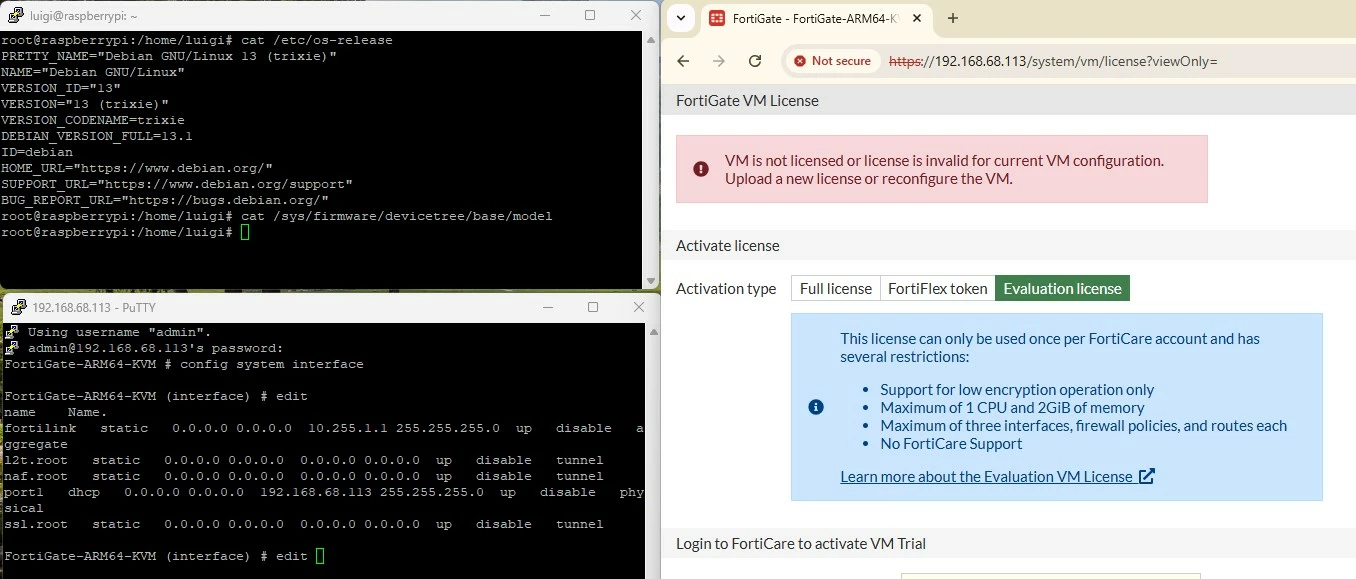
Task: Click the URL address bar text
Action: (x=1053, y=61)
